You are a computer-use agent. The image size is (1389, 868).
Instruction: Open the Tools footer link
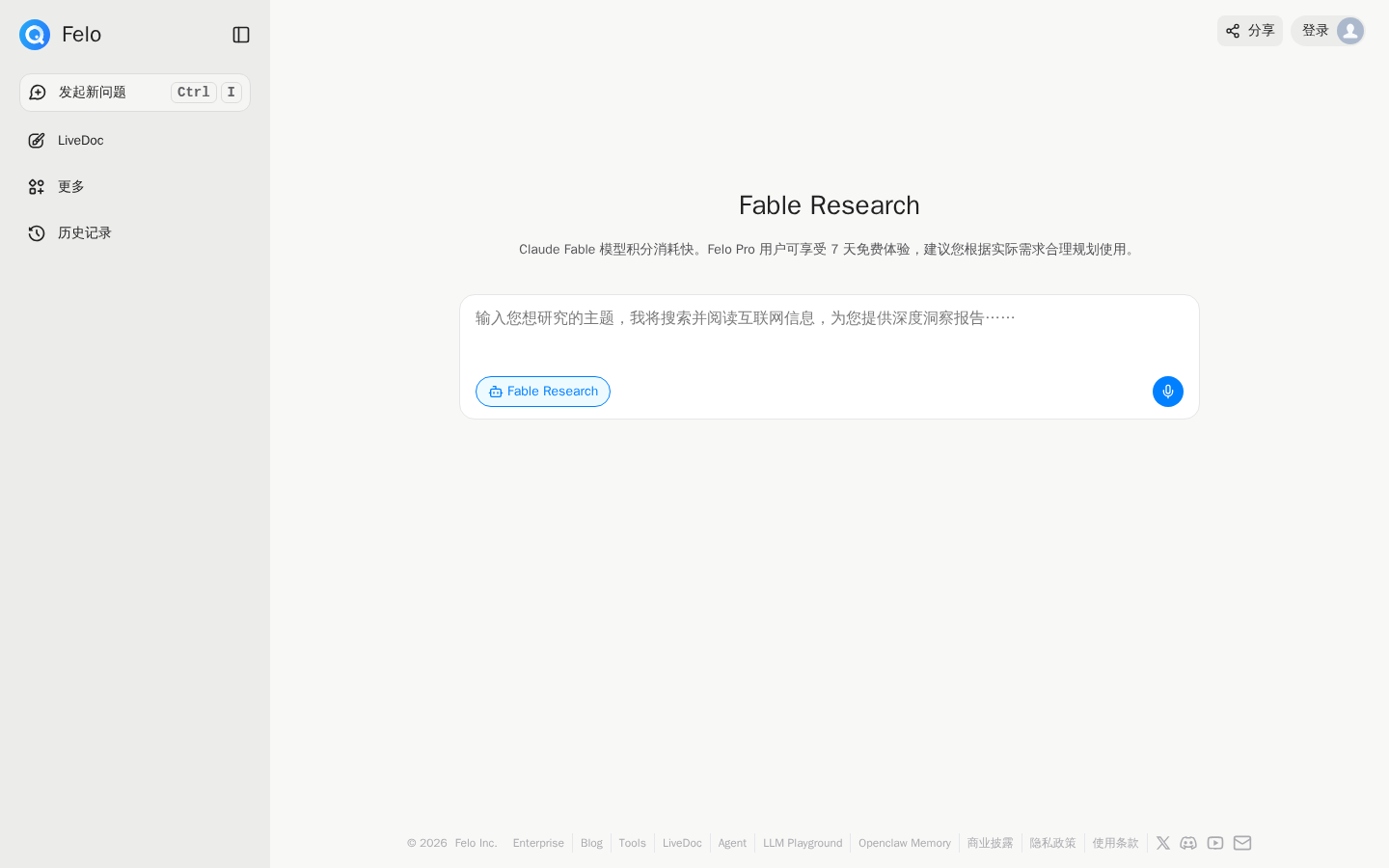click(x=633, y=843)
